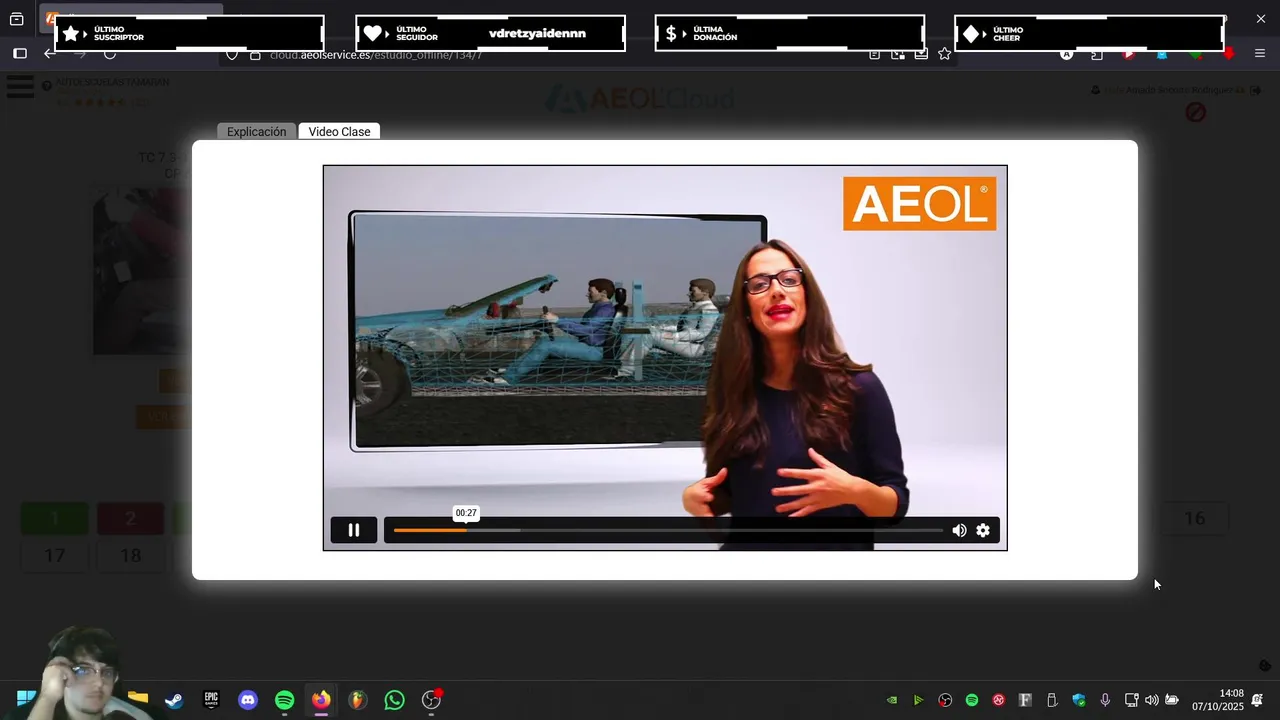Launch FL Studio from the taskbar
This screenshot has width=1280, height=720.
click(357, 700)
